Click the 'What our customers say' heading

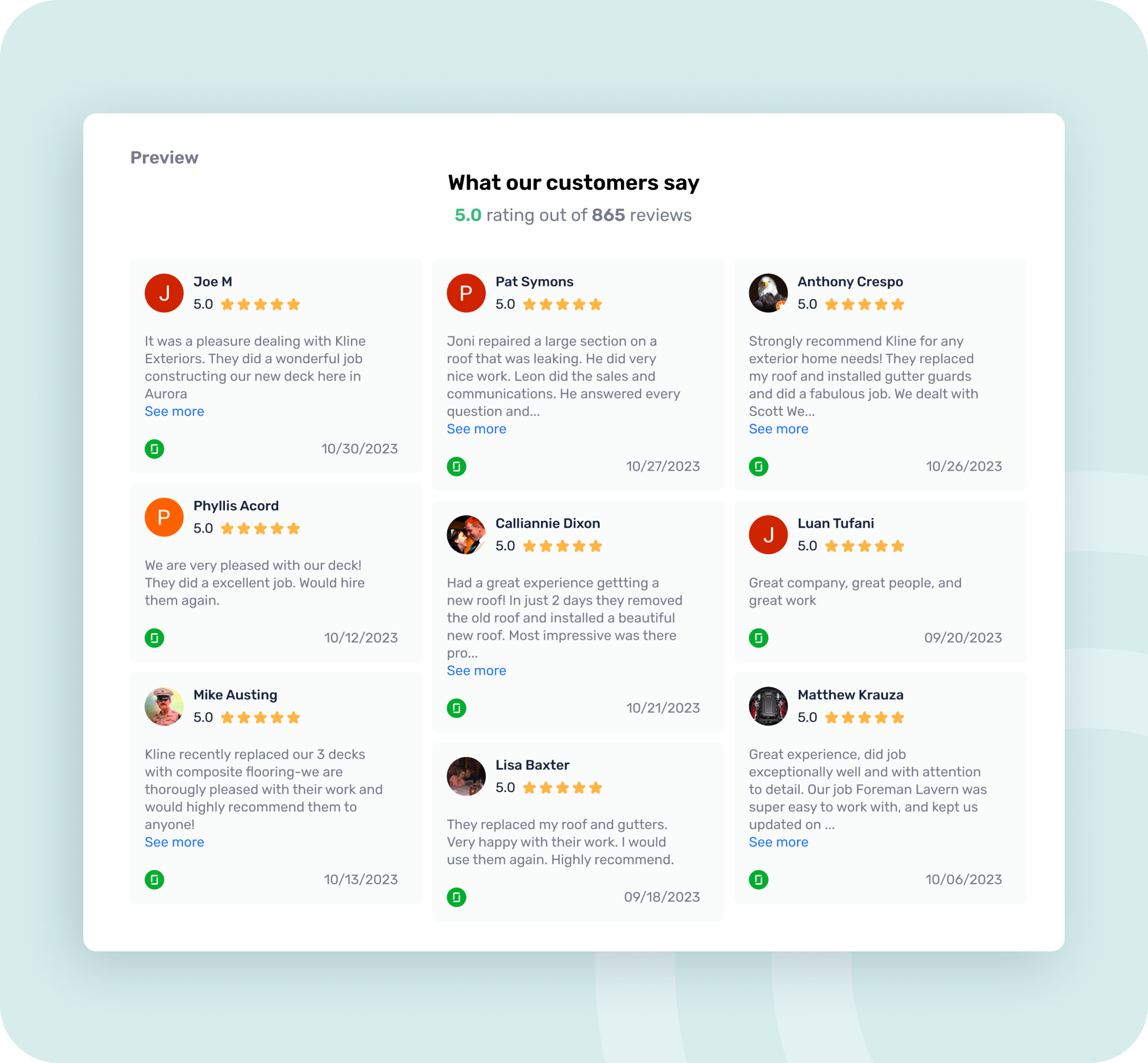573,181
